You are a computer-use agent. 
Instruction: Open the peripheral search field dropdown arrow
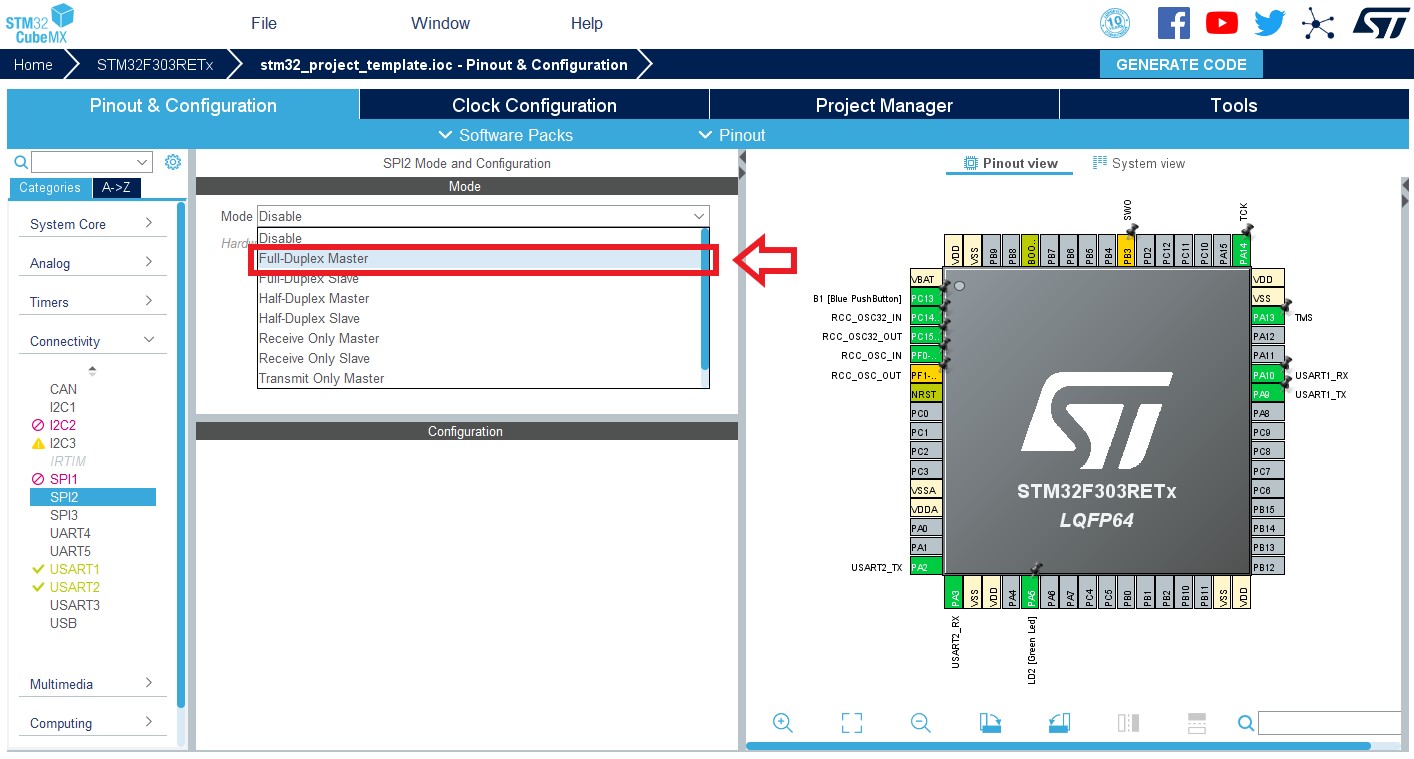[x=141, y=162]
